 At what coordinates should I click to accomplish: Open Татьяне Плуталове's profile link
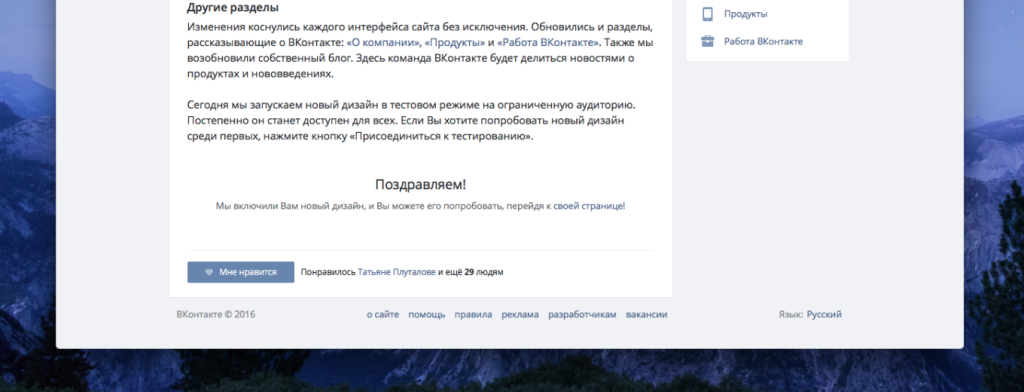(396, 272)
